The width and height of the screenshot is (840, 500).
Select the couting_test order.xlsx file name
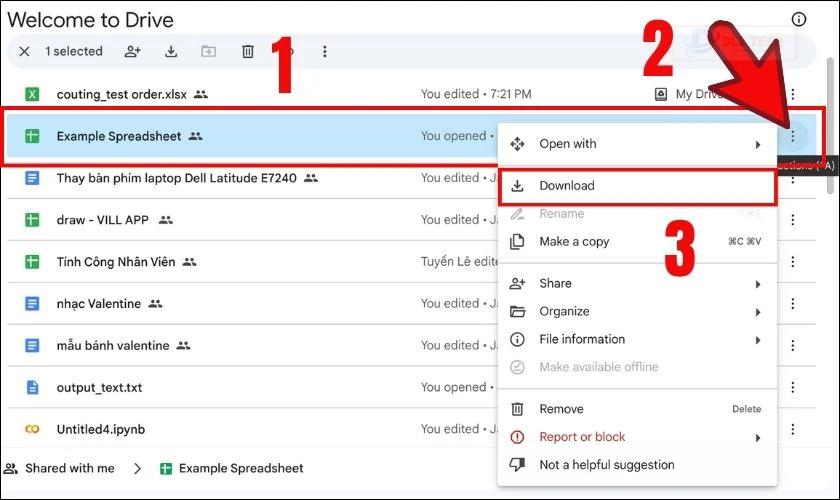click(x=122, y=94)
